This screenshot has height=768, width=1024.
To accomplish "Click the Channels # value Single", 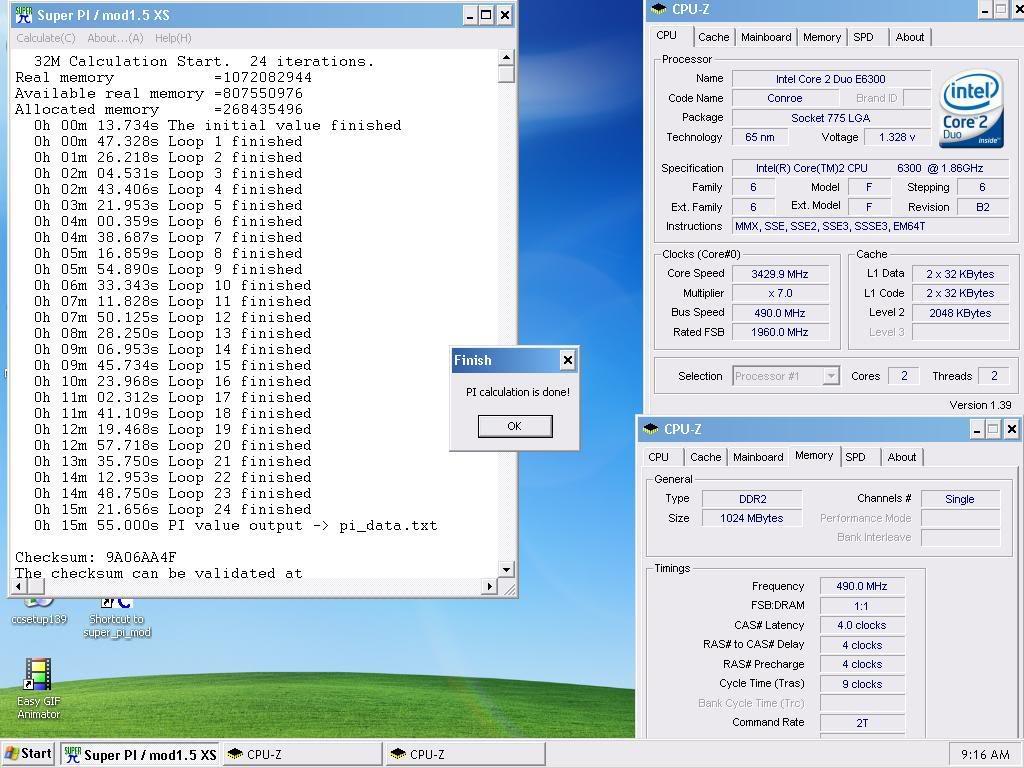I will coord(959,499).
